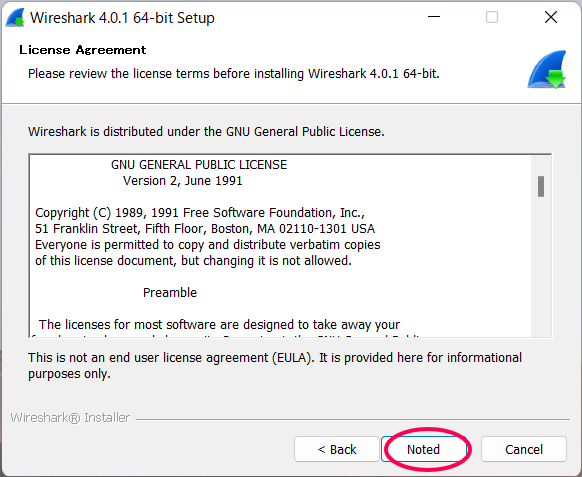Click the 'Copyright (C) 1989, 1991' line
582x477 pixels.
point(200,213)
